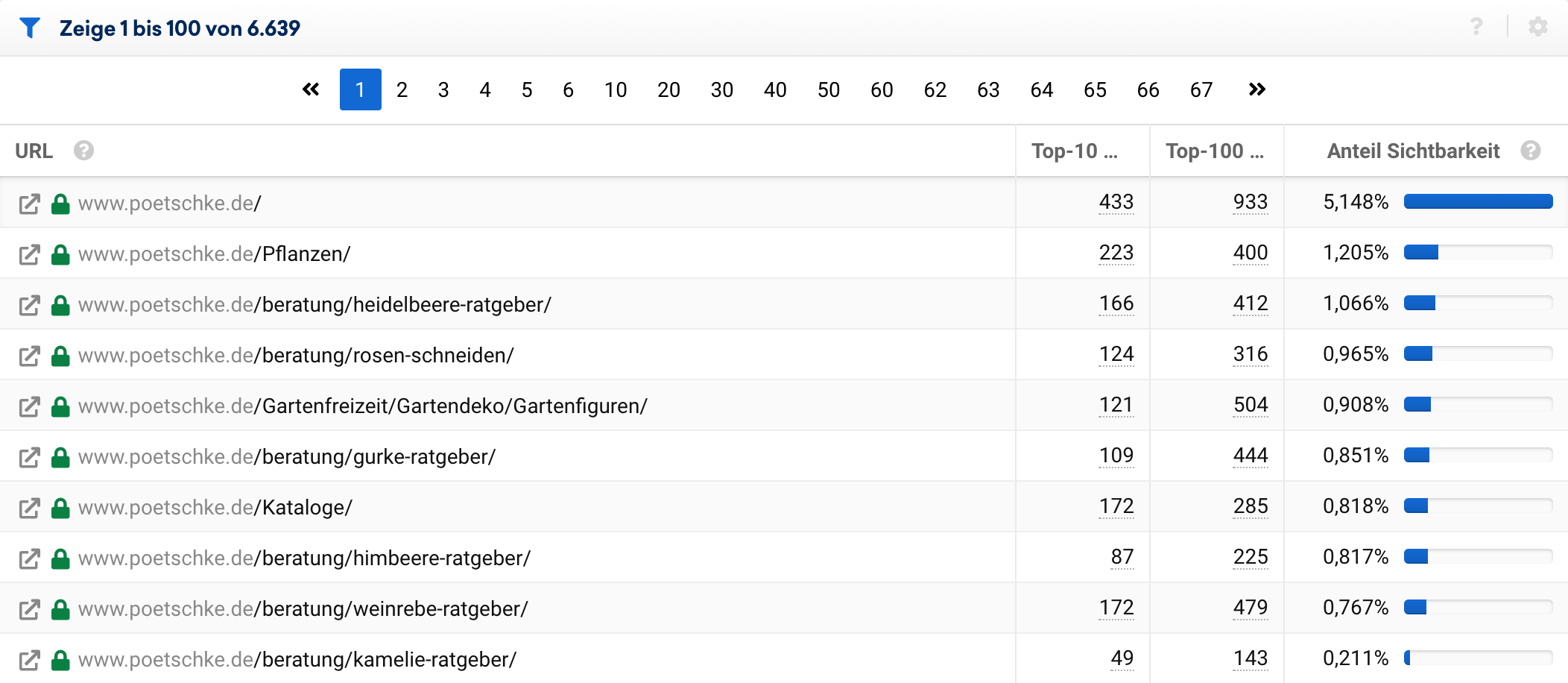Click Top-10 value 433 for homepage

pyautogui.click(x=1116, y=202)
